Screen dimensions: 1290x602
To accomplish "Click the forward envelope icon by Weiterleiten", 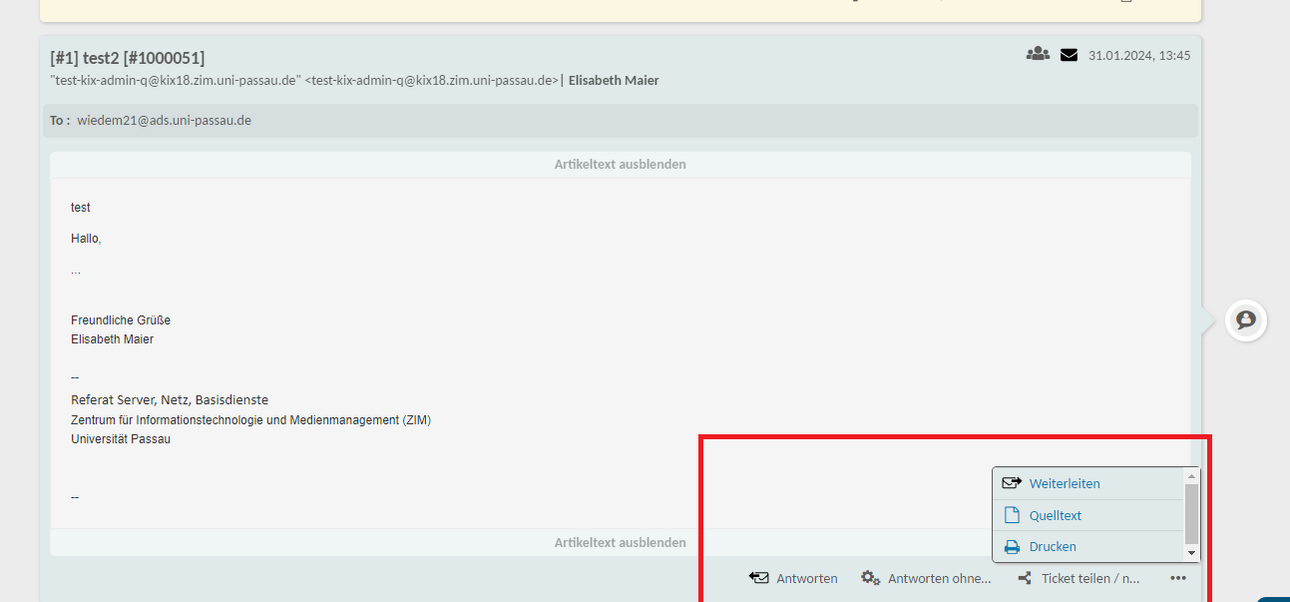I will click(1012, 483).
